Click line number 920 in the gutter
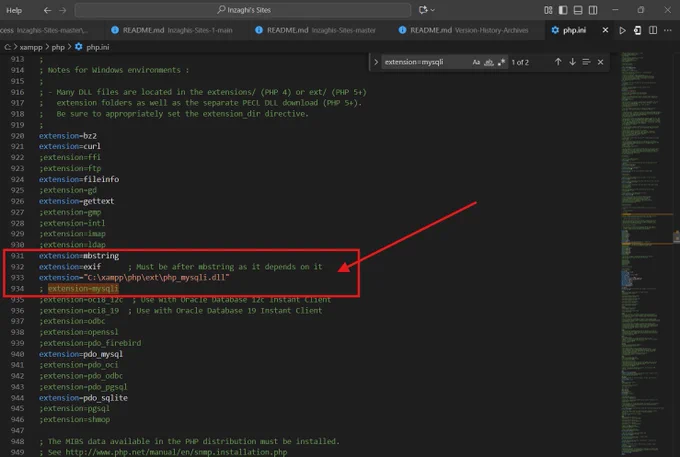The height and width of the screenshot is (457, 680). 17,136
